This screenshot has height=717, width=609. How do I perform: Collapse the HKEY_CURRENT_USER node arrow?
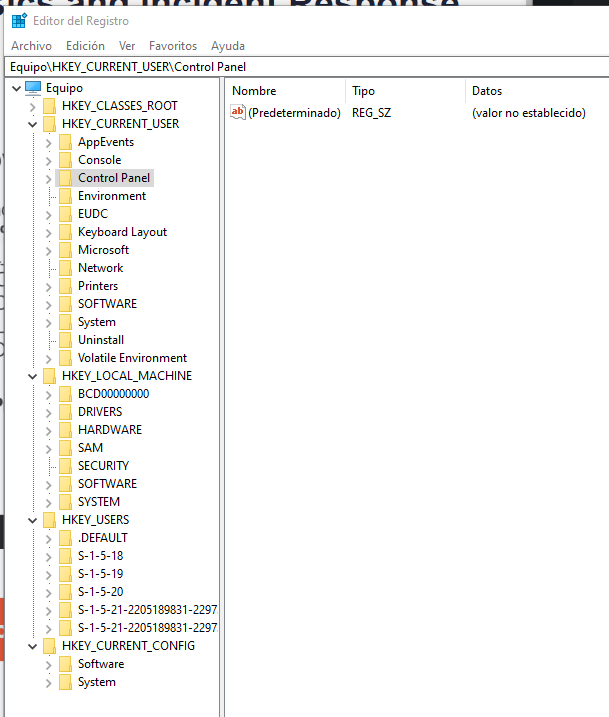(32, 124)
